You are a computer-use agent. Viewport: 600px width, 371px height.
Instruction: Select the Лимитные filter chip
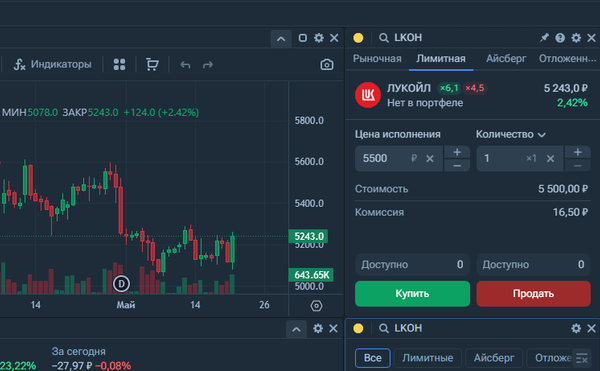tap(428, 358)
